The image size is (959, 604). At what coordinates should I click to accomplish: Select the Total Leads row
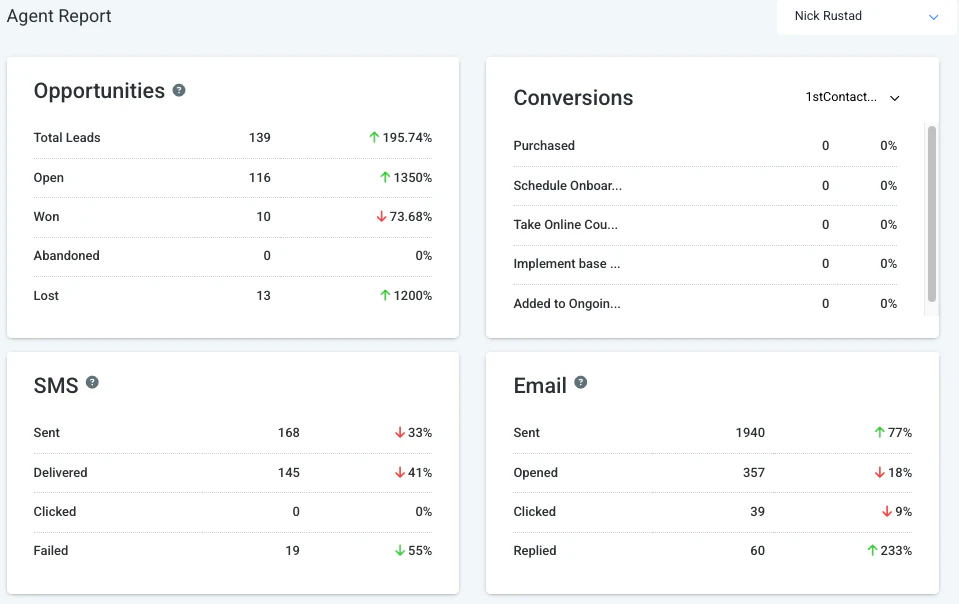[x=232, y=138]
